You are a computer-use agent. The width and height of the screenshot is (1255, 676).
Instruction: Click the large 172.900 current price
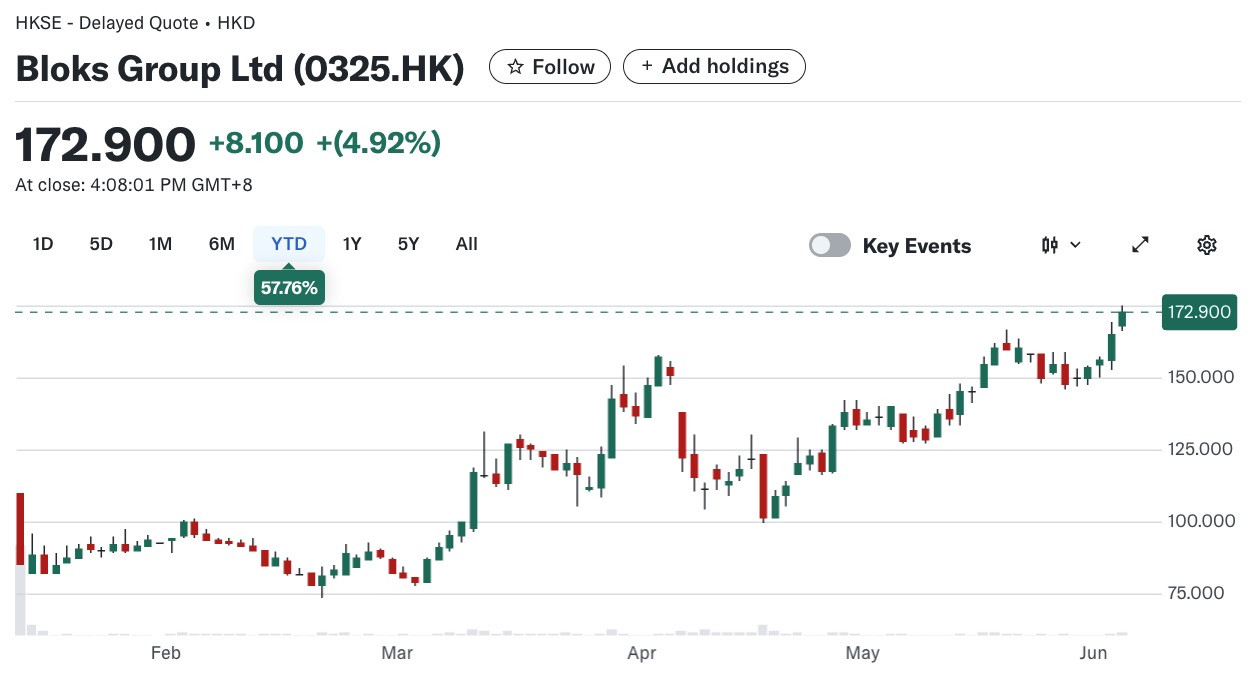[105, 145]
